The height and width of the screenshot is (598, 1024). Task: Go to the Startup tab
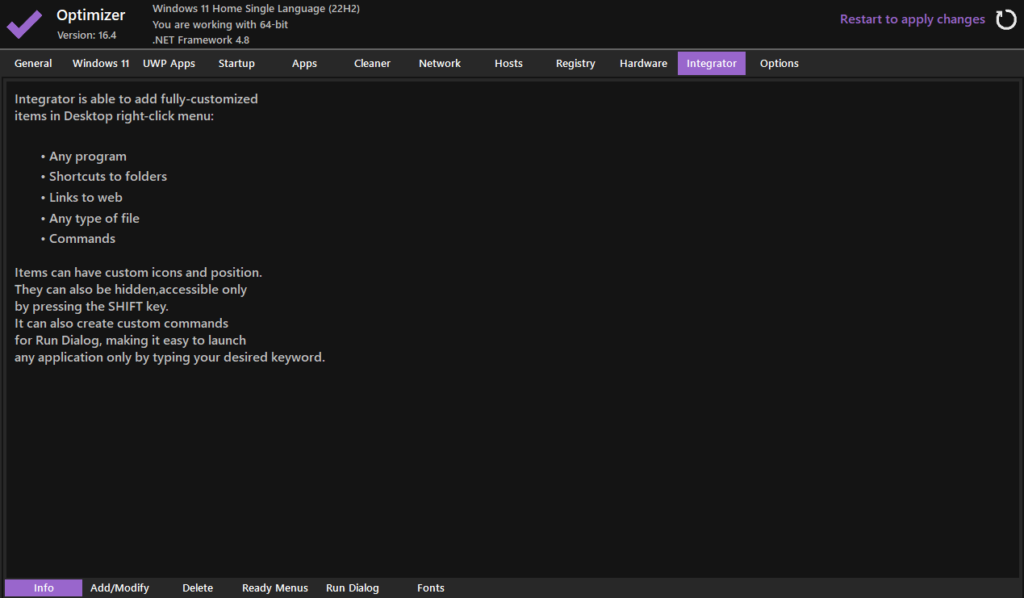(237, 63)
